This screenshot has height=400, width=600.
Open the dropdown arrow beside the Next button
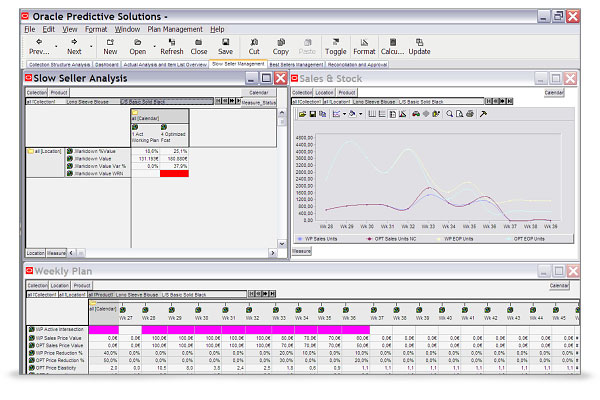pos(91,46)
